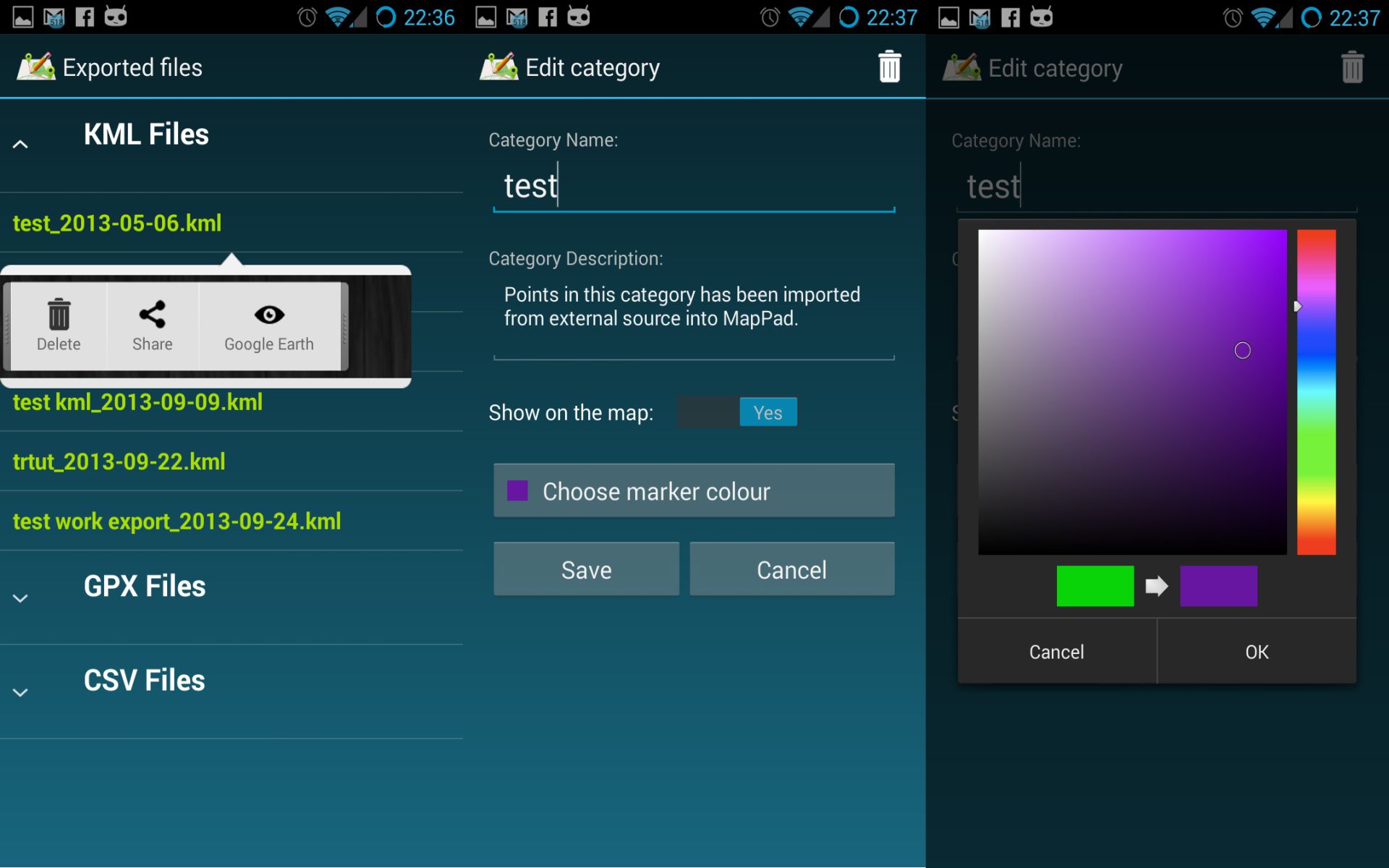Tap MapPad app icon beside Exported files
The image size is (1389, 868).
tap(35, 67)
